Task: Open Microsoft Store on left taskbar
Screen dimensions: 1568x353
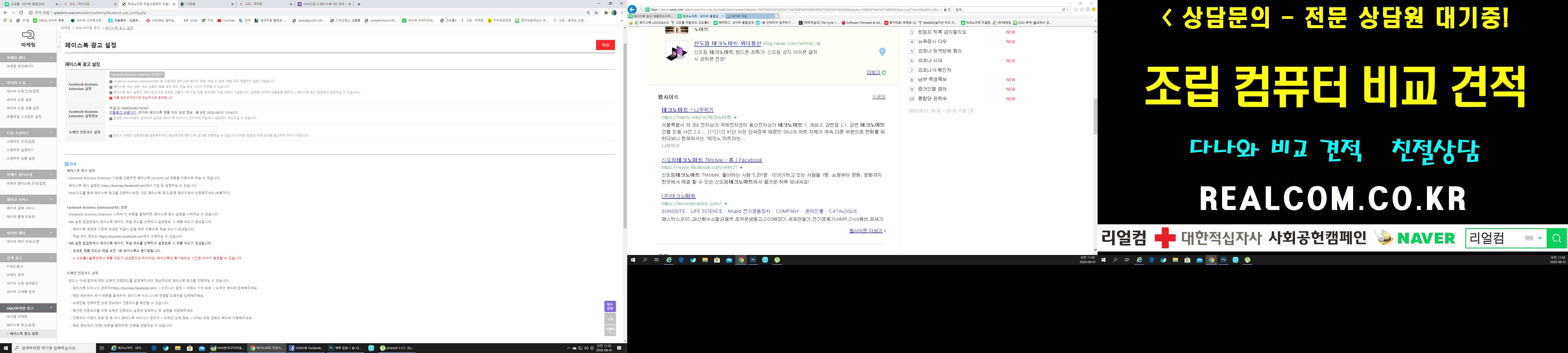Action: tap(190, 348)
